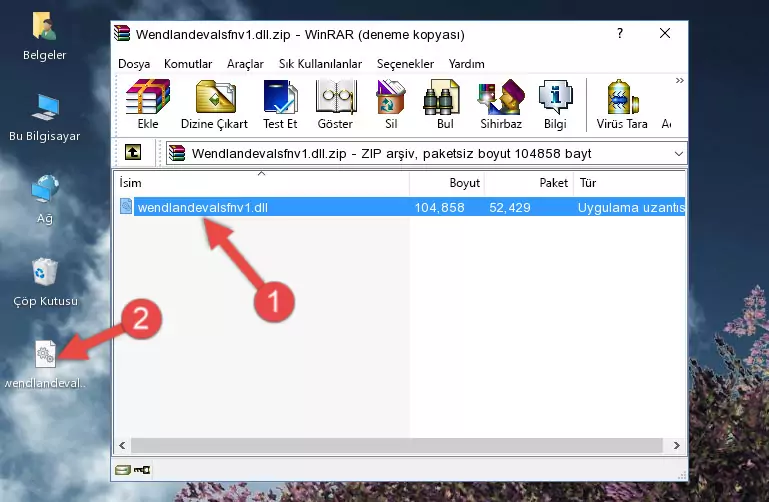Click the question mark help button

pos(620,33)
